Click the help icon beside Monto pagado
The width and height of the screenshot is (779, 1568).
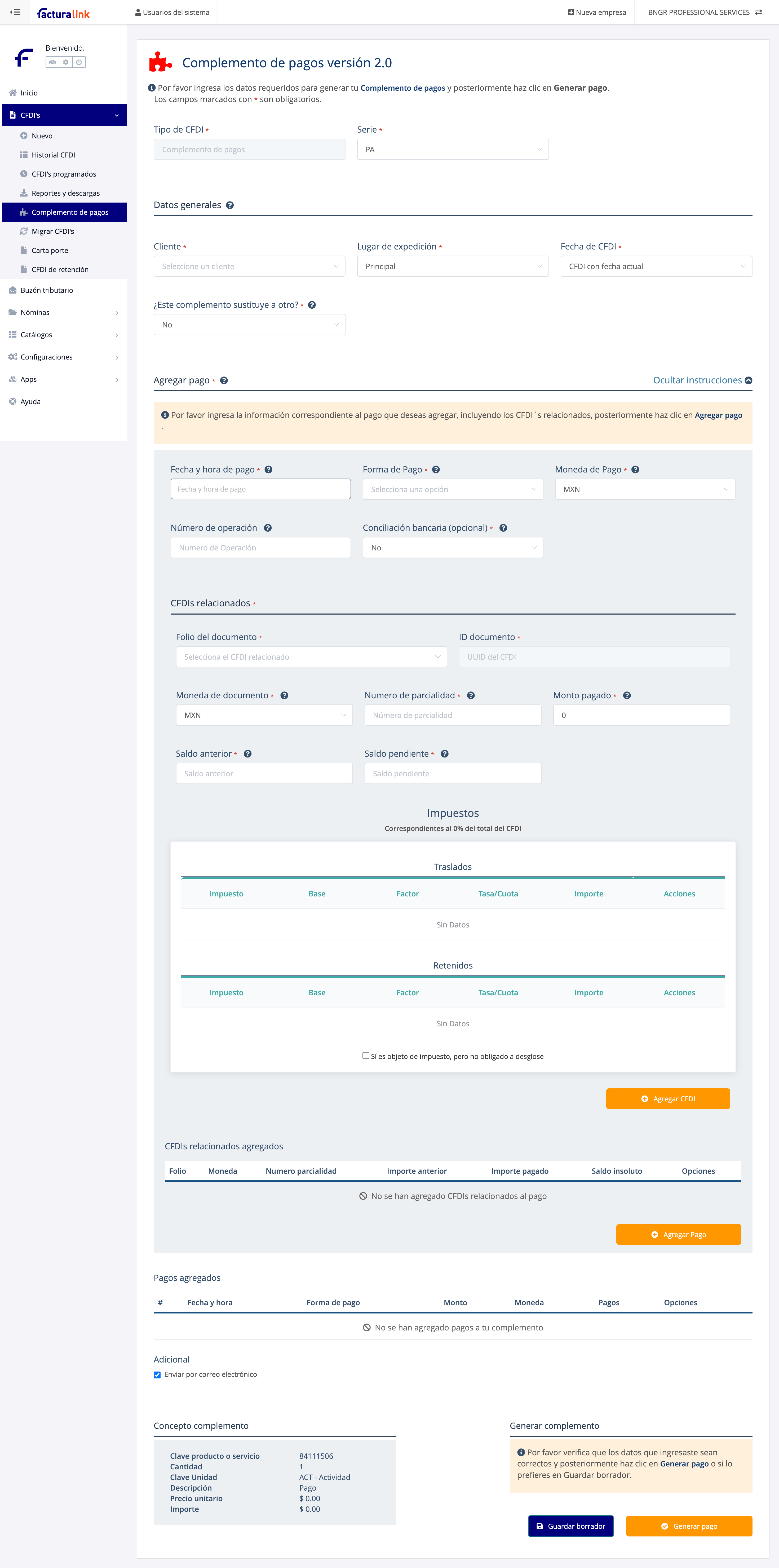pyautogui.click(x=627, y=696)
